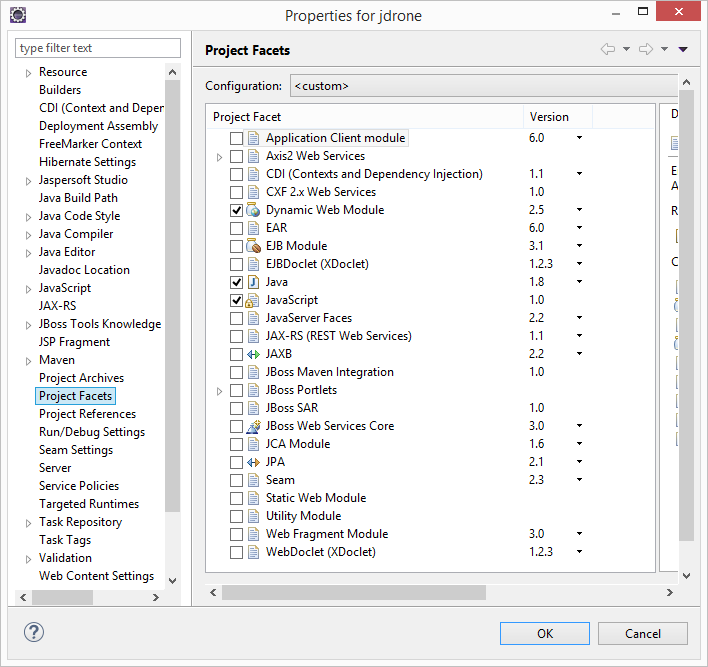Check the Seam facet checkbox
This screenshot has width=708, height=667.
[236, 480]
